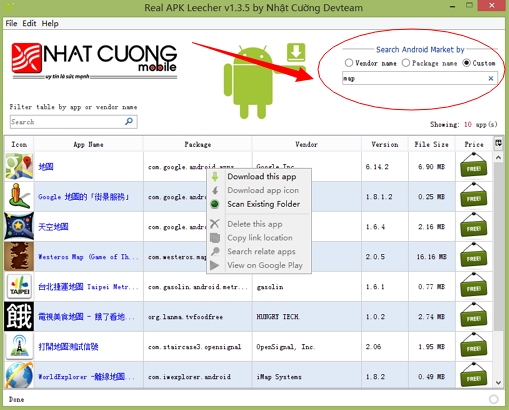Click FREE tag for Westeros Map row
Viewport: 509px width, 410px height.
pyautogui.click(x=473, y=256)
